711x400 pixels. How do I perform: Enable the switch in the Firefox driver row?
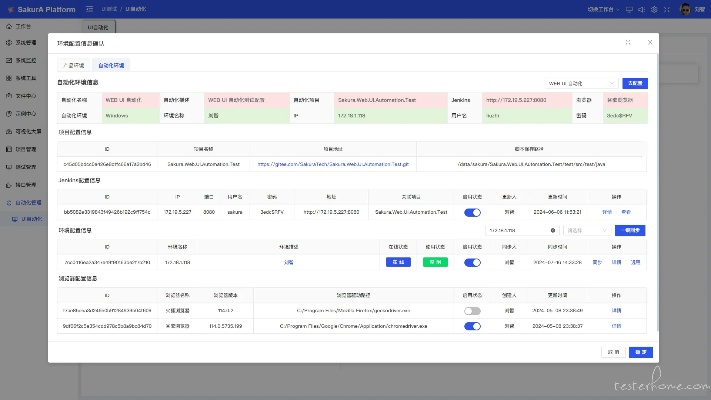pos(473,311)
